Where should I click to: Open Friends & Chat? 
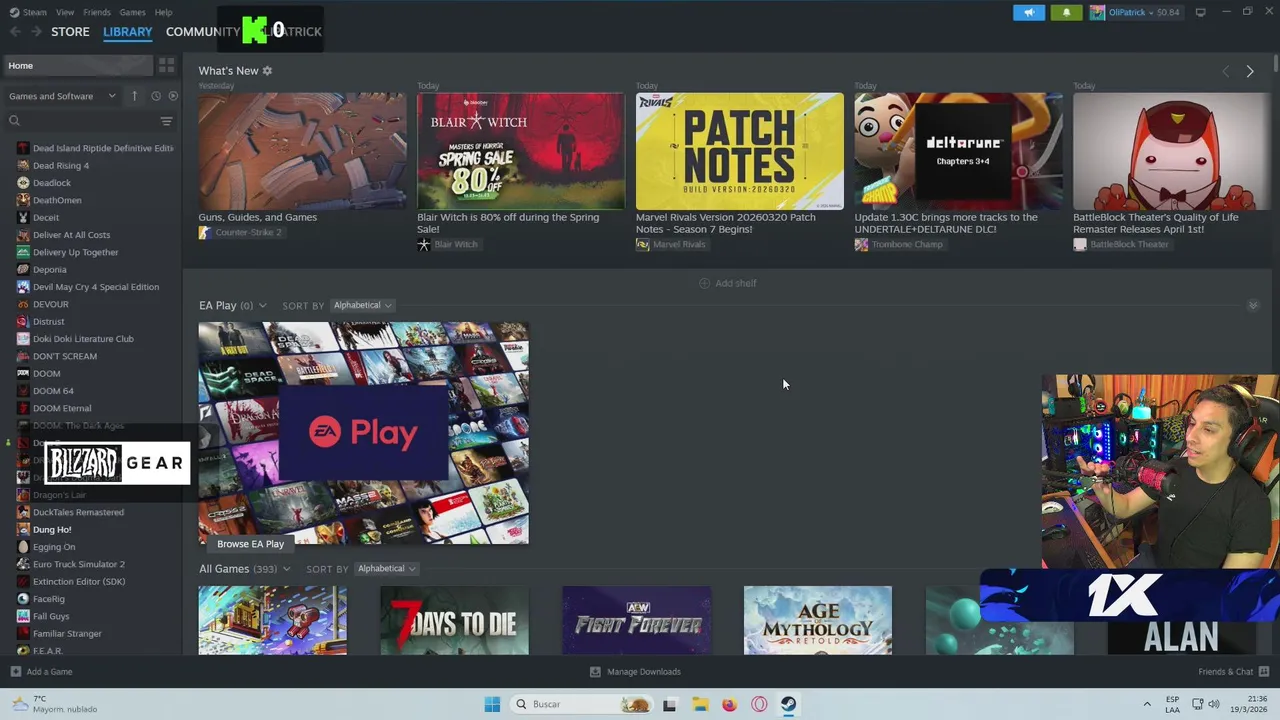tap(1233, 672)
